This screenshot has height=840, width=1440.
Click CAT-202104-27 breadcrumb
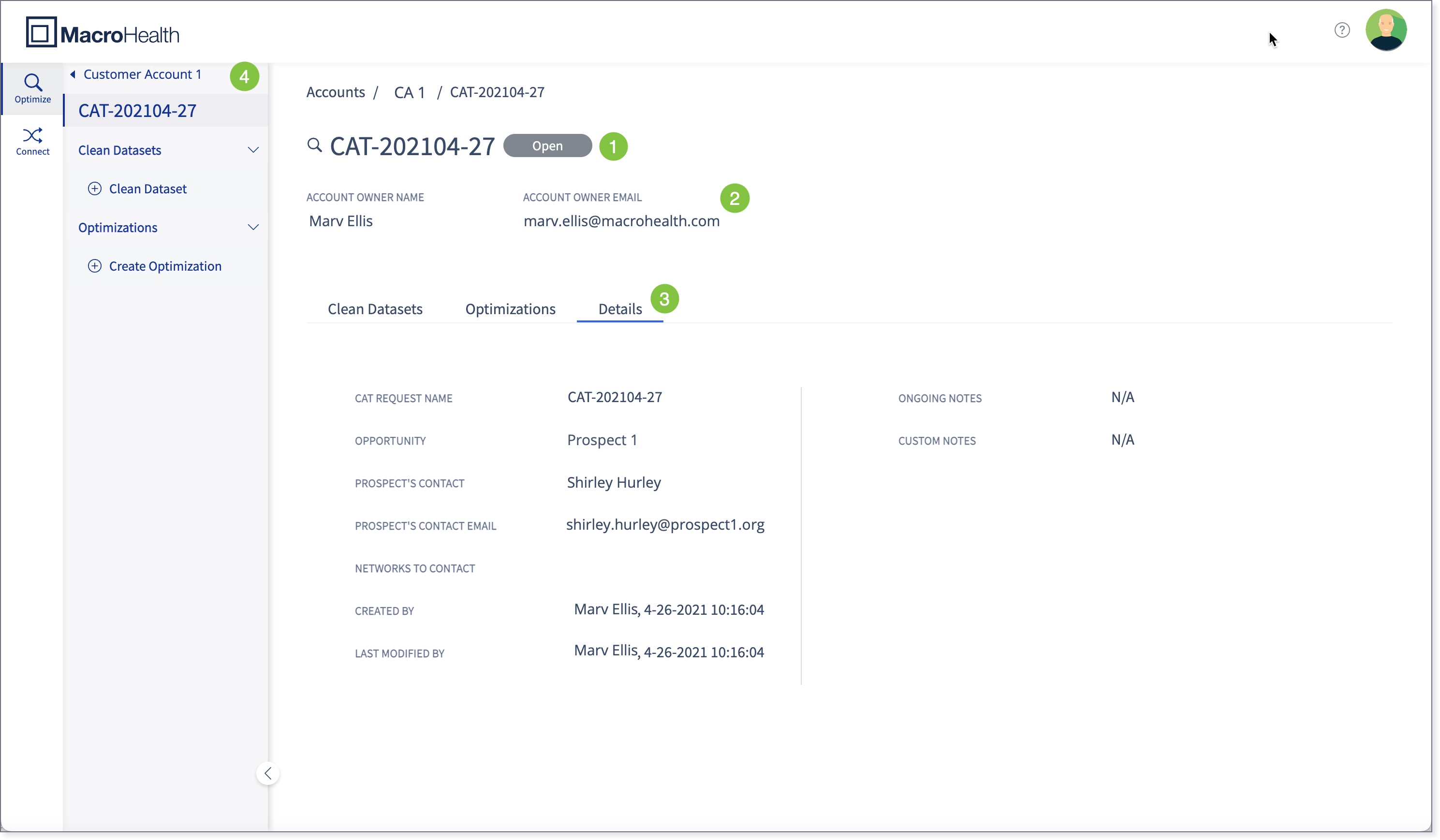point(497,92)
